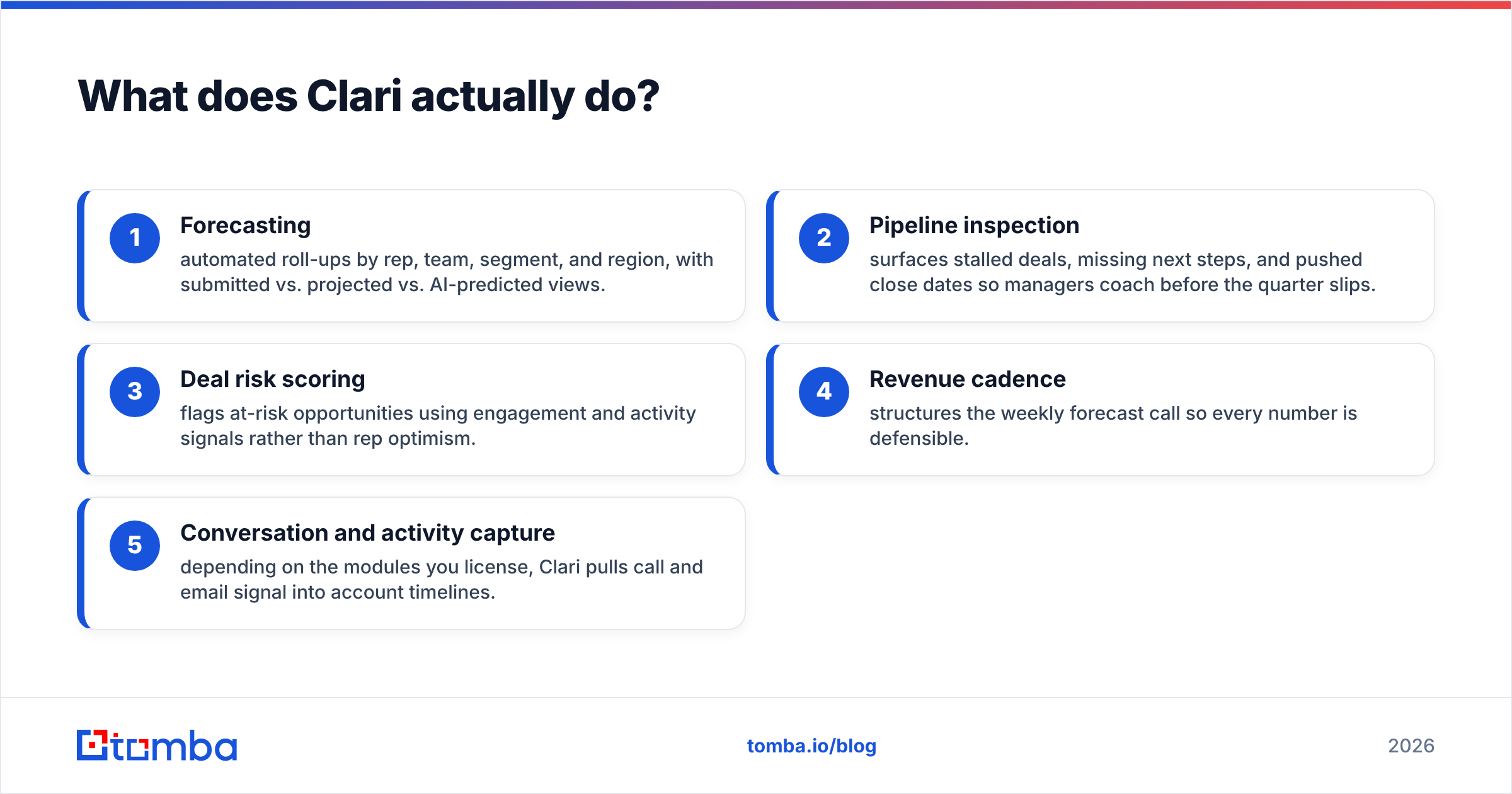Click the blue number 3 circle badge

click(135, 392)
